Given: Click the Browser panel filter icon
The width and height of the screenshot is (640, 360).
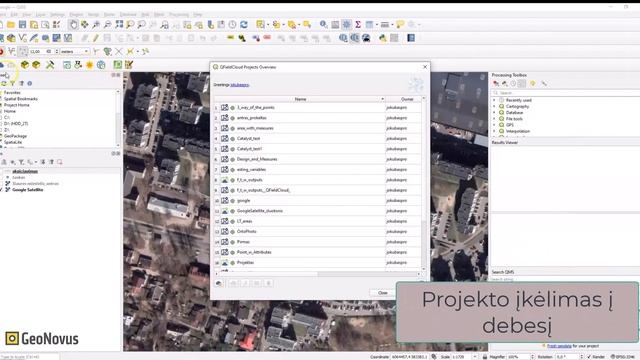Looking at the screenshot, I should pos(13,83).
